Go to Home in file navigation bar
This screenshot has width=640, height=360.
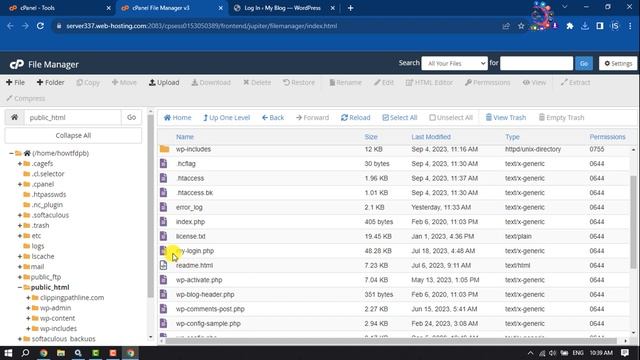pos(178,118)
